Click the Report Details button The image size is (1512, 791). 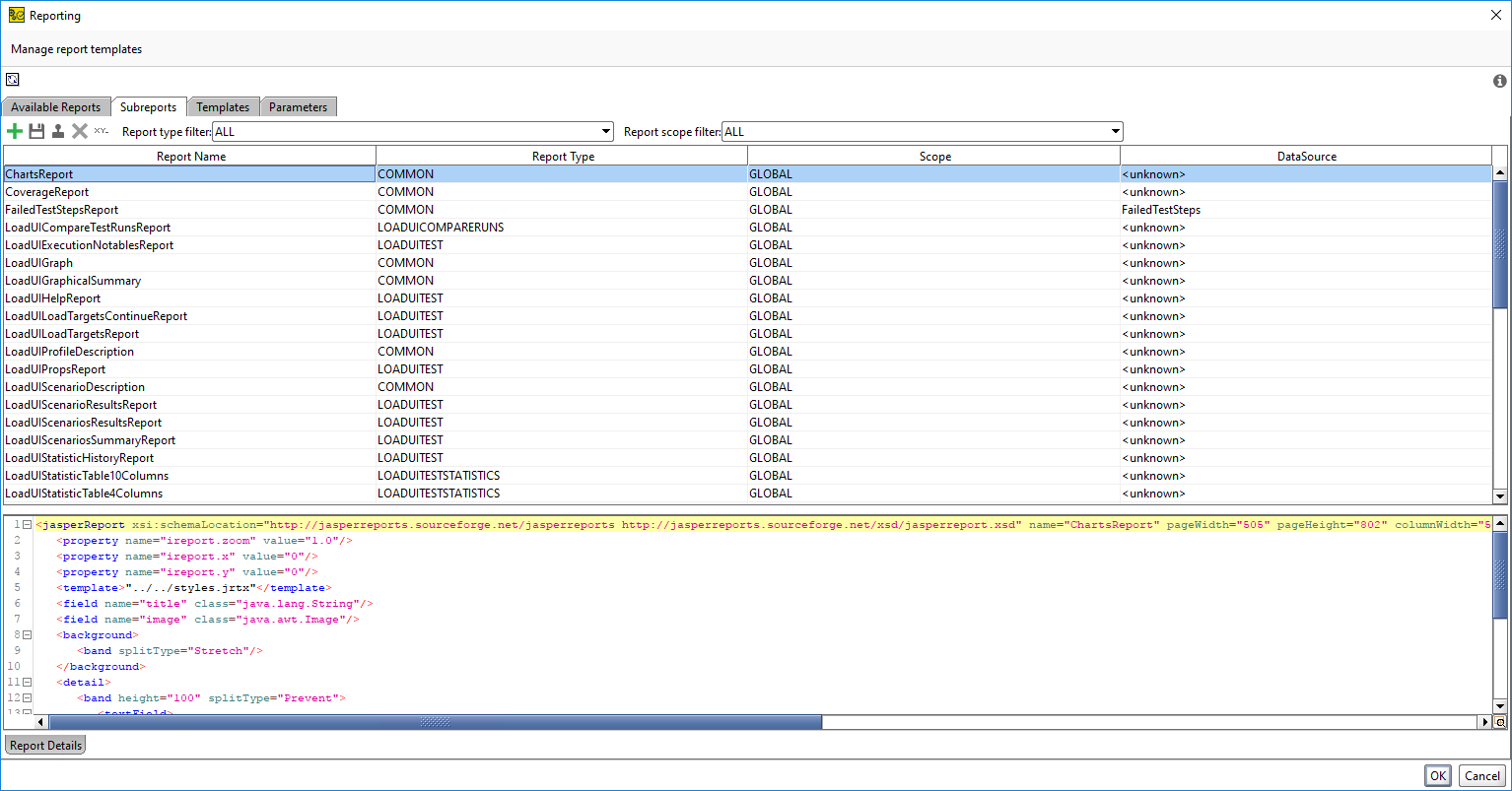coord(44,745)
